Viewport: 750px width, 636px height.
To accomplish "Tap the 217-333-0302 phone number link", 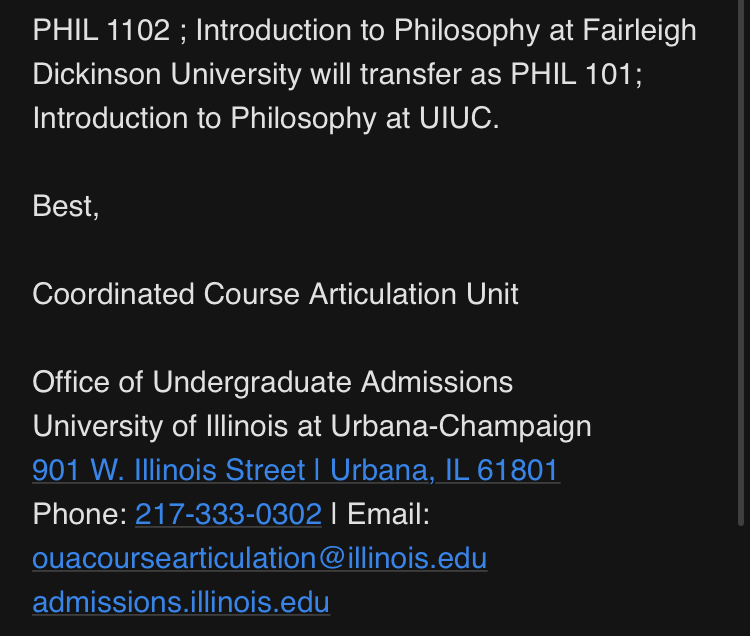I will [x=228, y=514].
